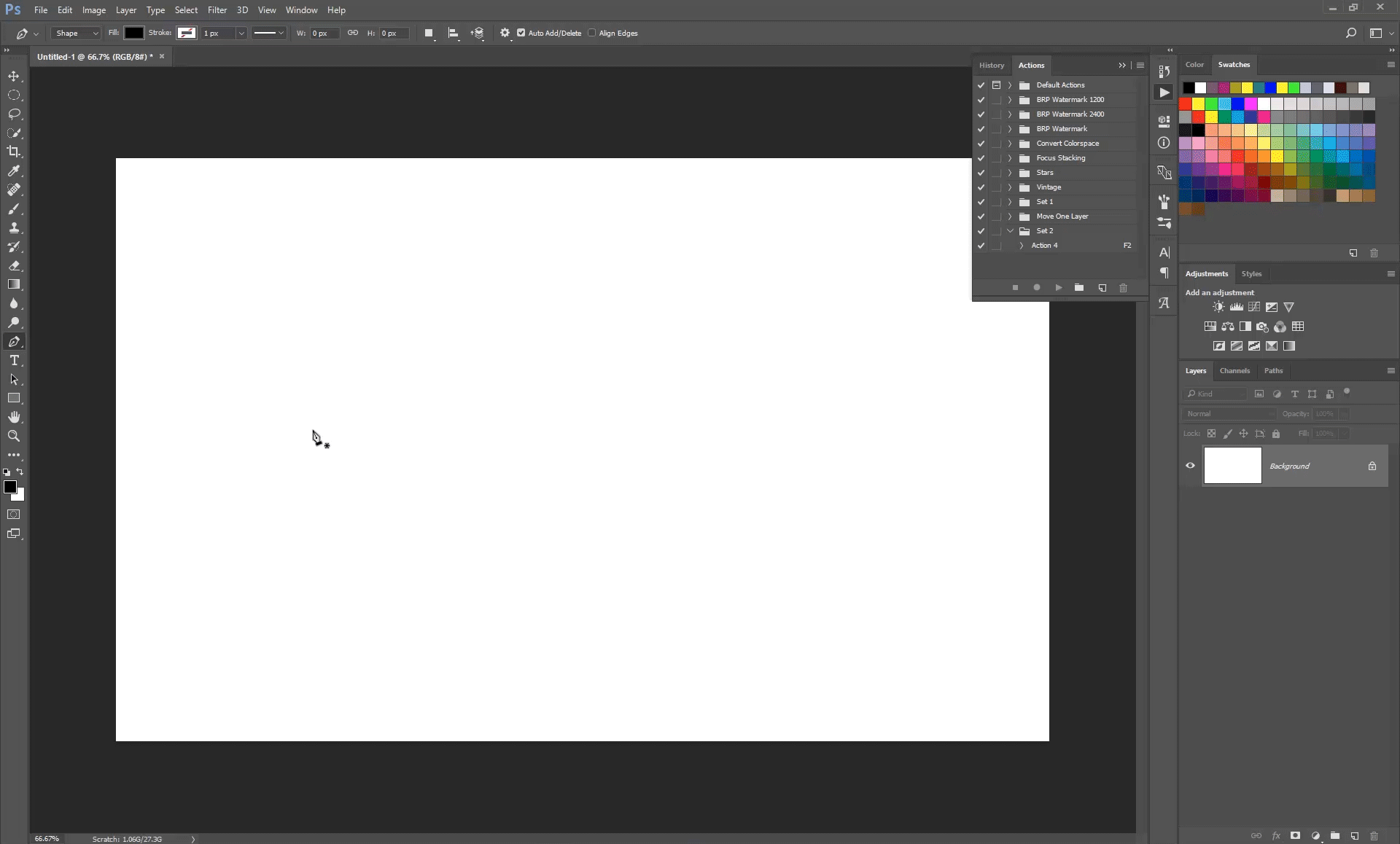Switch to the History tab
The image size is (1400, 844).
coord(991,65)
